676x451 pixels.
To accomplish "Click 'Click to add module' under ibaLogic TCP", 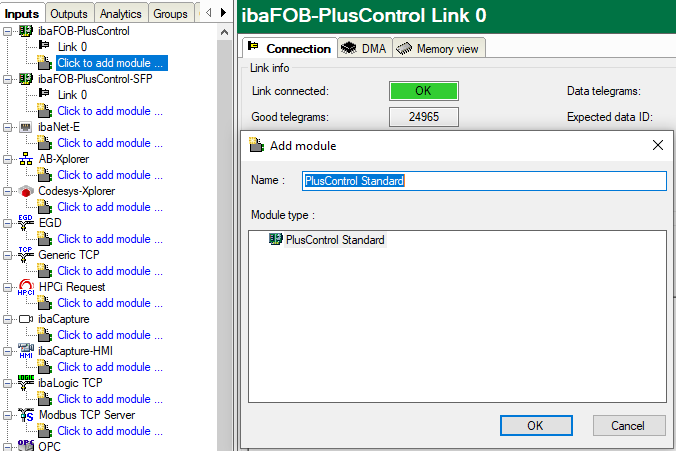I will coord(110,399).
